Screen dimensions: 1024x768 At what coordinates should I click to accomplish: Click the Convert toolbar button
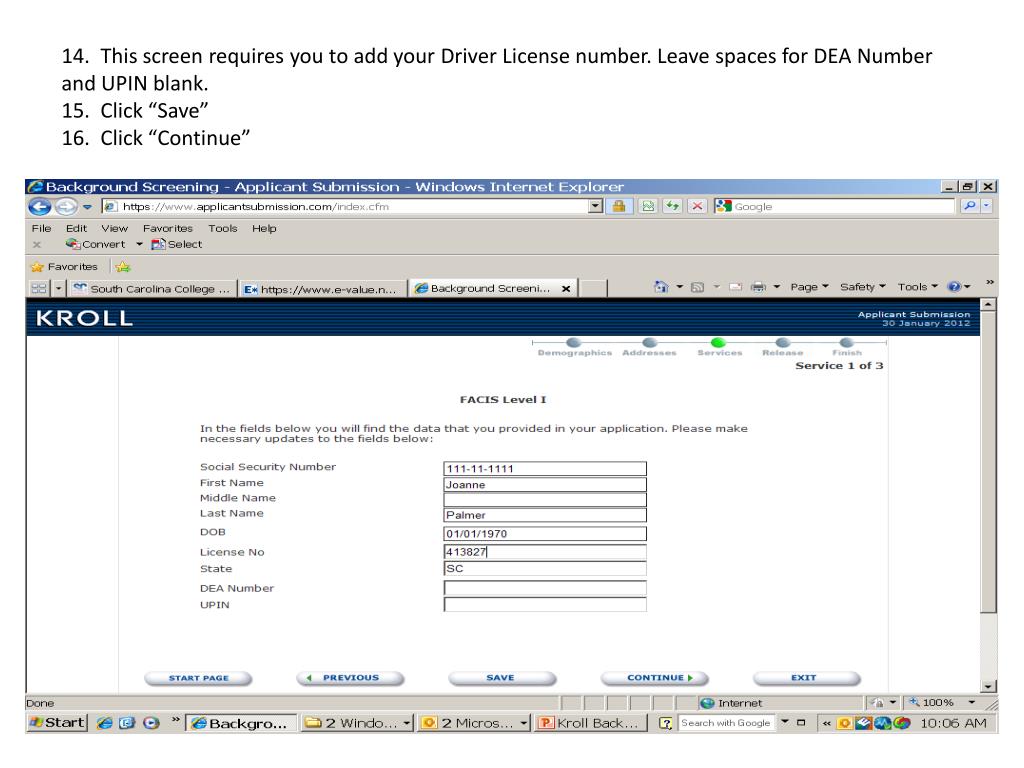(x=96, y=244)
